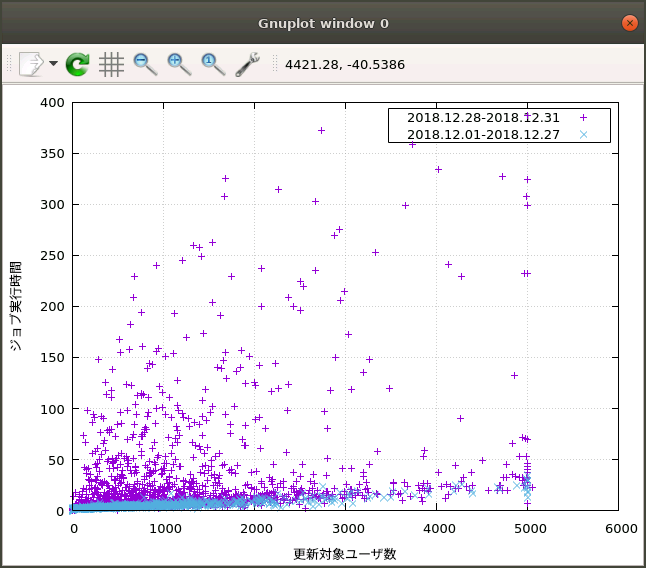This screenshot has height=568, width=646.
Task: Autoscale the plot with third magnifier icon
Action: pos(213,64)
